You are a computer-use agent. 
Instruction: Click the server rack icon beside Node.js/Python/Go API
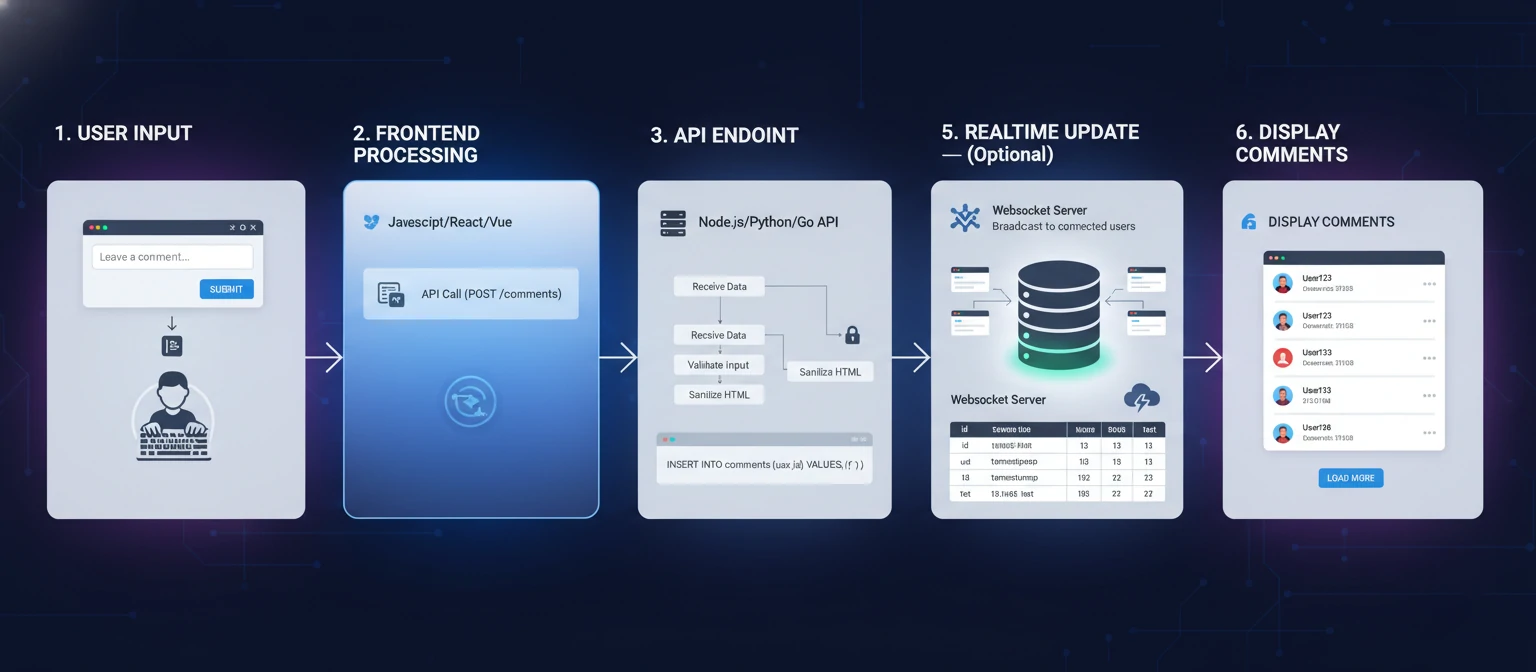673,223
